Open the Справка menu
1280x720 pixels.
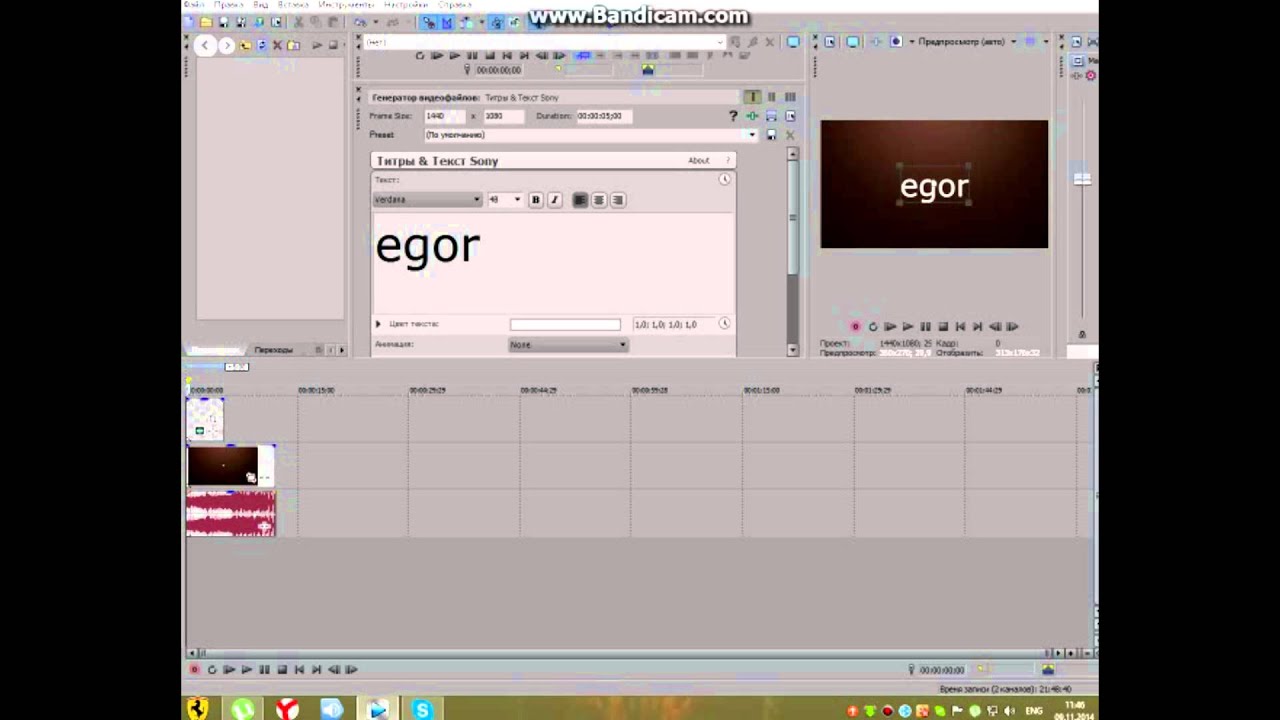click(454, 5)
